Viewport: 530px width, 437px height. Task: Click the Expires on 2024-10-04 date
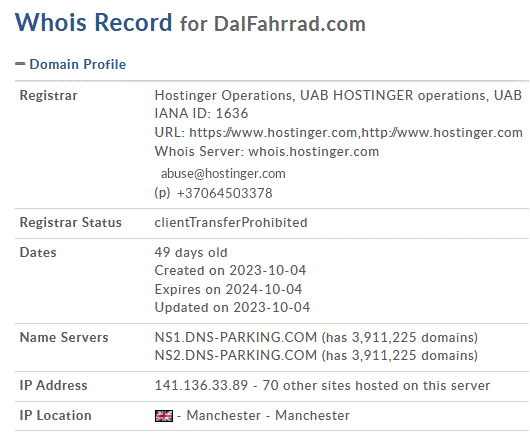coord(228,289)
